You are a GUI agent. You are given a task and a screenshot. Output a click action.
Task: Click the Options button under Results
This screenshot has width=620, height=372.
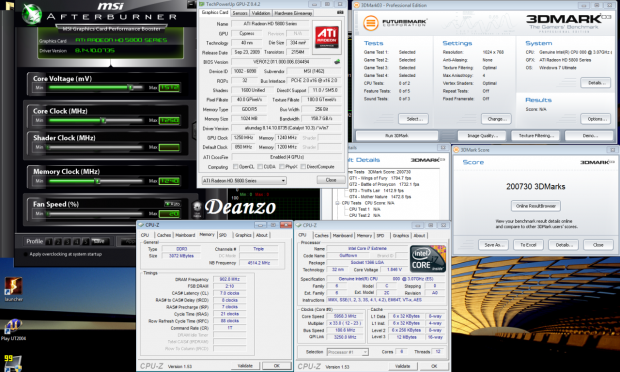click(x=596, y=119)
